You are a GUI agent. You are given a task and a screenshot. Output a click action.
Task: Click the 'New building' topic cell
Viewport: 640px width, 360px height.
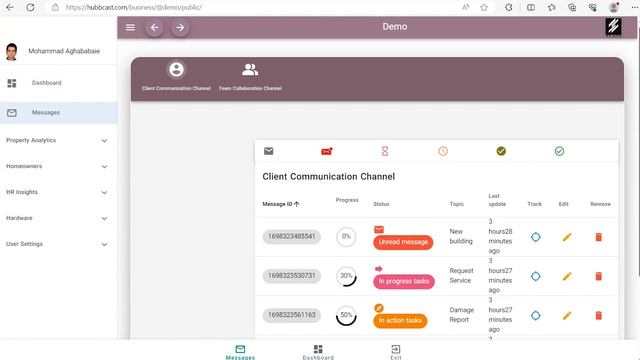tap(461, 236)
